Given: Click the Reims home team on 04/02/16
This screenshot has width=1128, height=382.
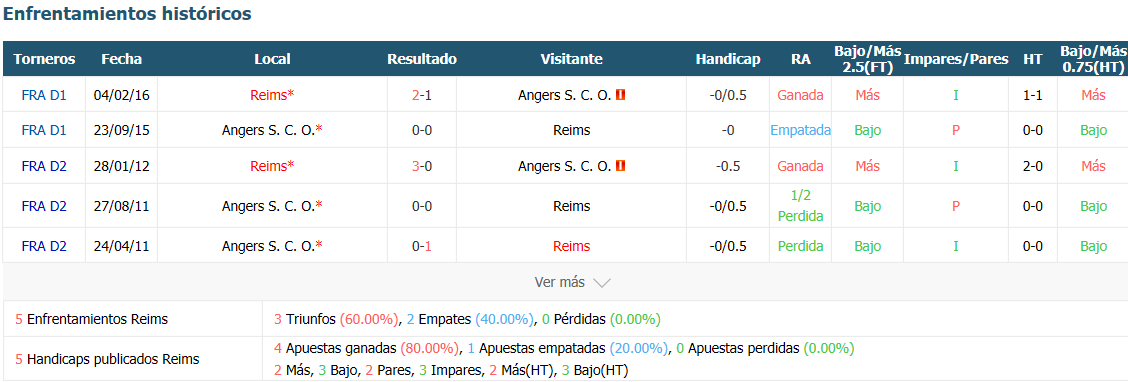Looking at the screenshot, I should point(272,94).
